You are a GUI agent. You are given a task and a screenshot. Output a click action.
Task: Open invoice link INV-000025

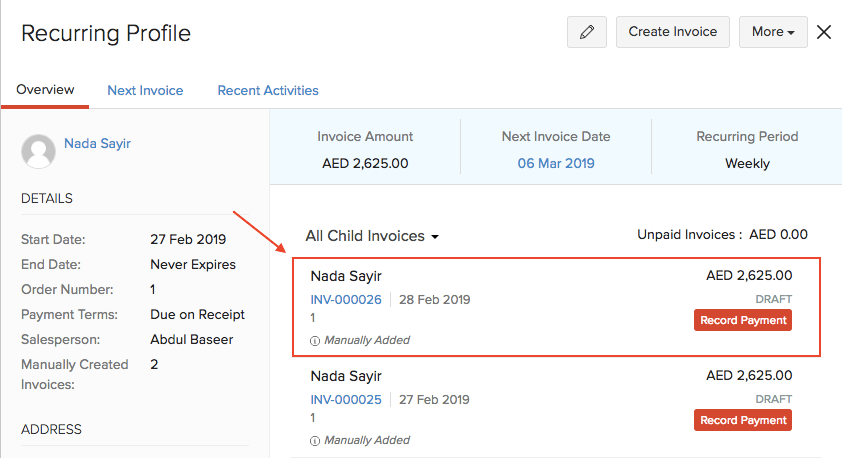346,399
